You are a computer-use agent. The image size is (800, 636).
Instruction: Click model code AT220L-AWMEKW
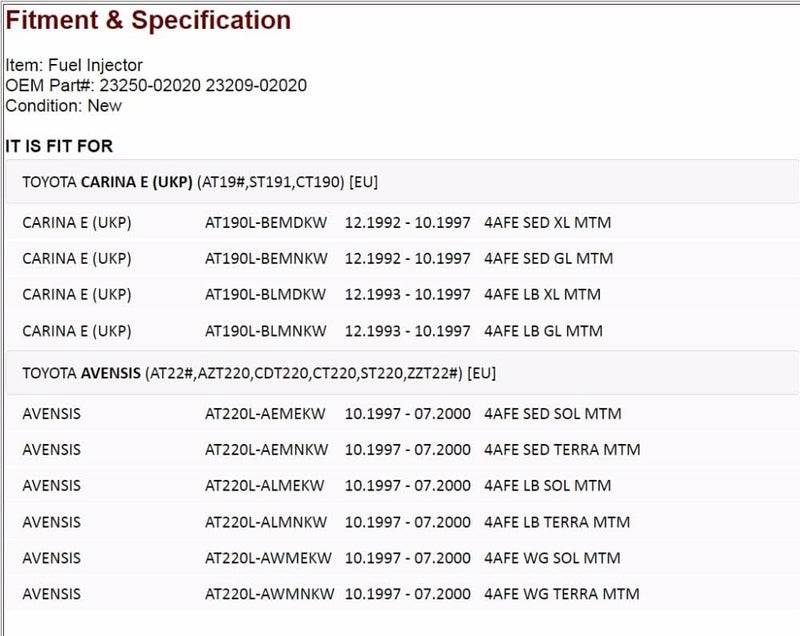(266, 558)
